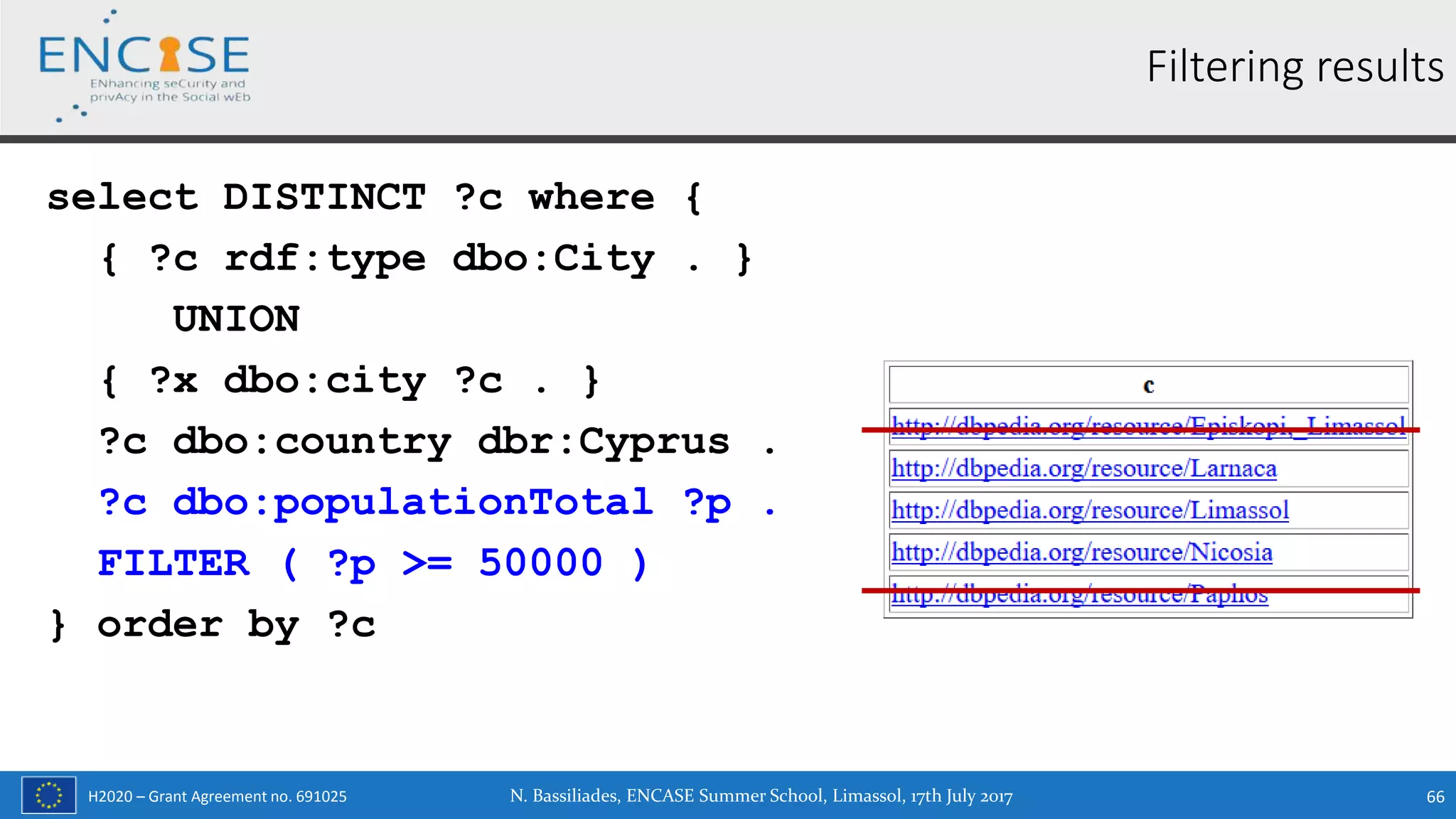This screenshot has height=819, width=1456.
Task: Click the crossed-out Paphos link
Action: 1078,596
